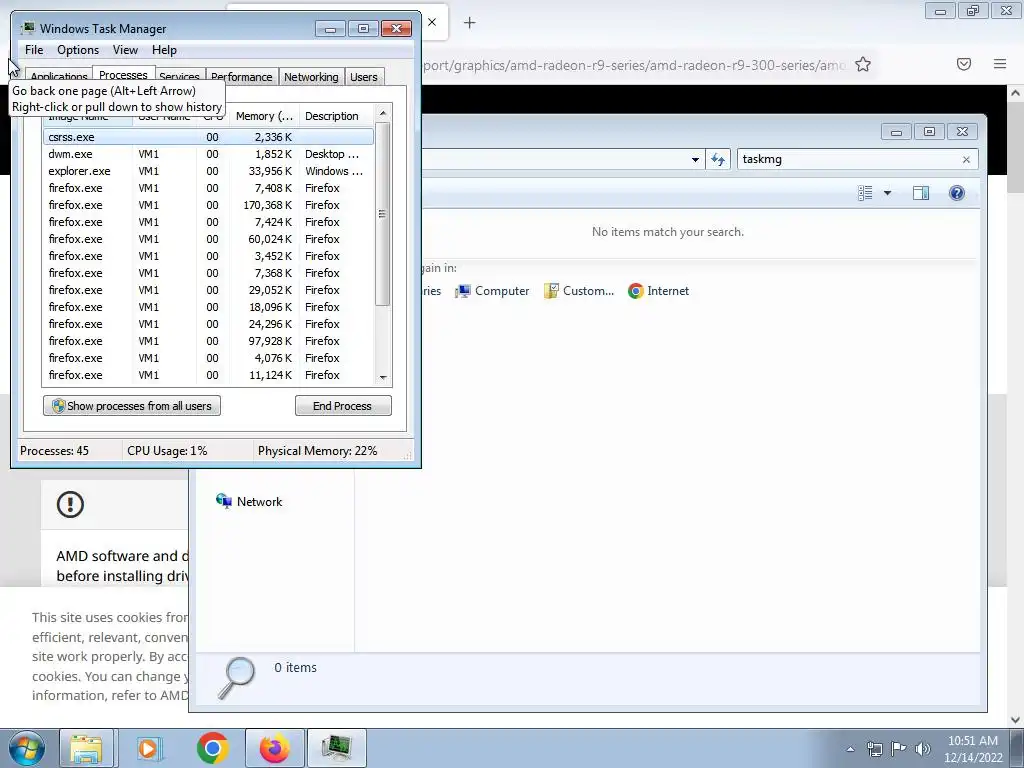Open Task Manager Options menu
The width and height of the screenshot is (1024, 768).
coord(78,50)
